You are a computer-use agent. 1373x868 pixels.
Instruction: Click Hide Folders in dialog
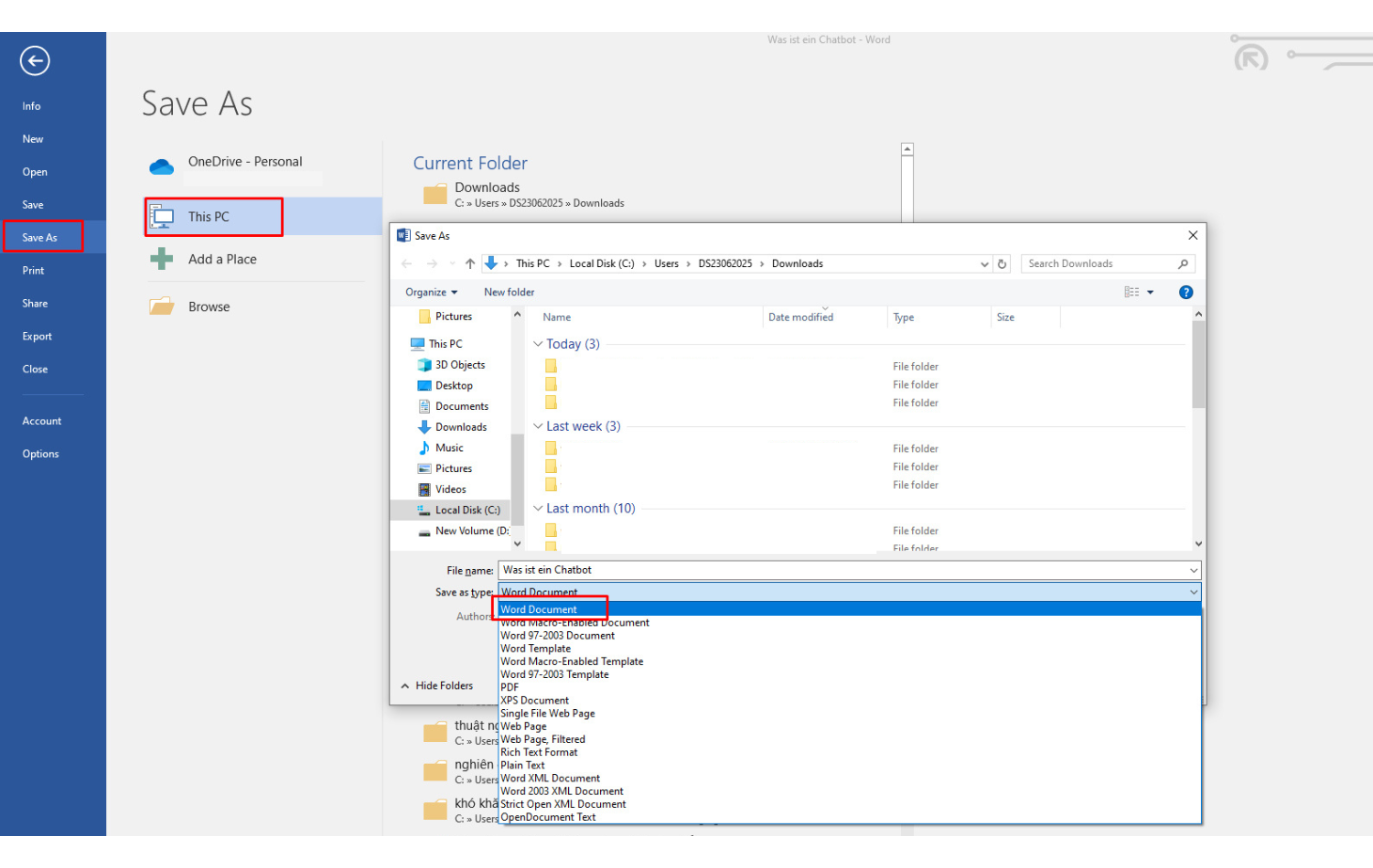pyautogui.click(x=437, y=686)
